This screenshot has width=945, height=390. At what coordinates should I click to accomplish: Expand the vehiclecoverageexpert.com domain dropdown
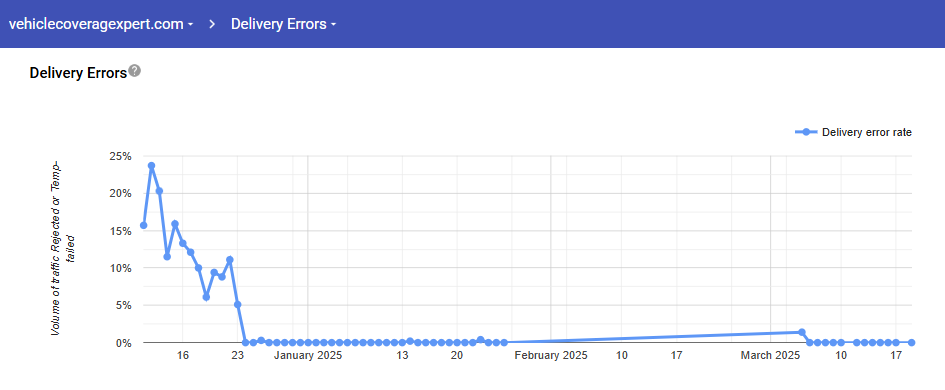pyautogui.click(x=101, y=24)
